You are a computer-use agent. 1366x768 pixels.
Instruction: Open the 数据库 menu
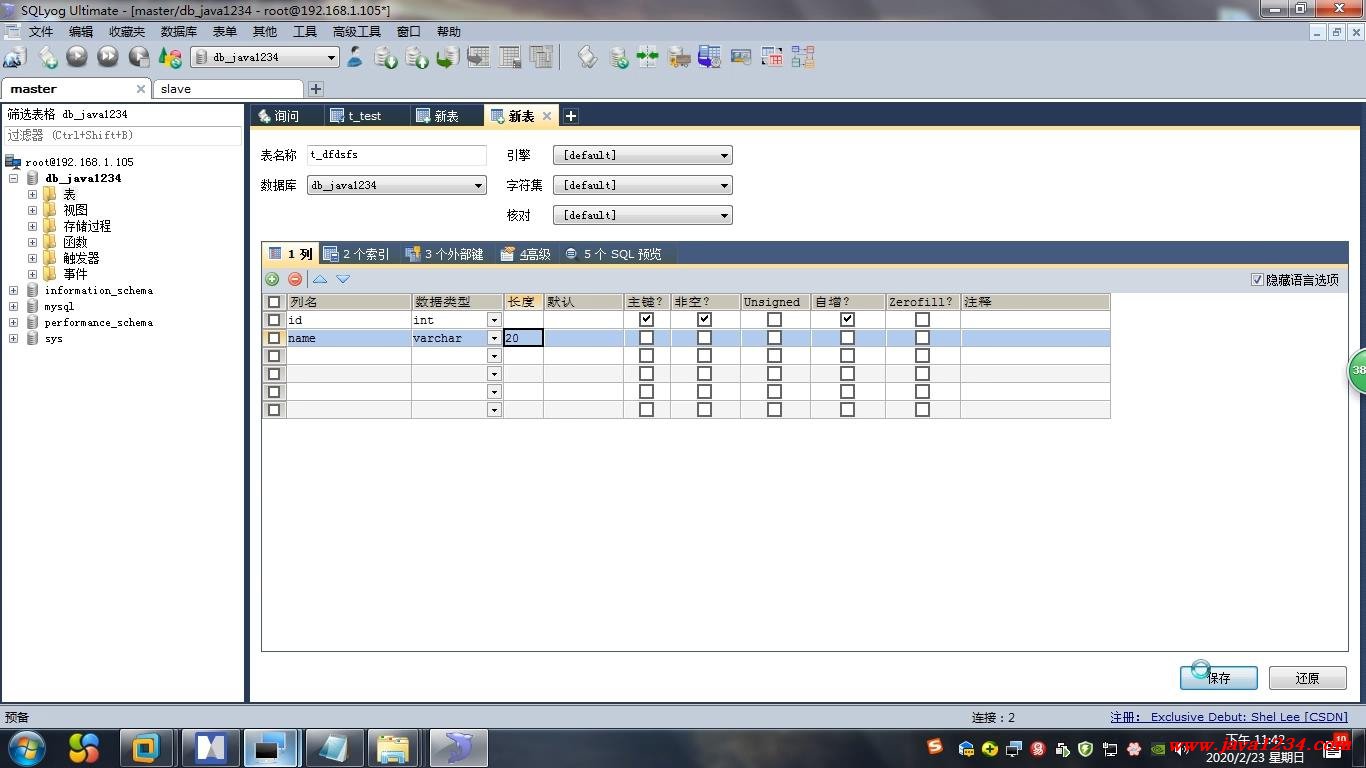pos(178,32)
